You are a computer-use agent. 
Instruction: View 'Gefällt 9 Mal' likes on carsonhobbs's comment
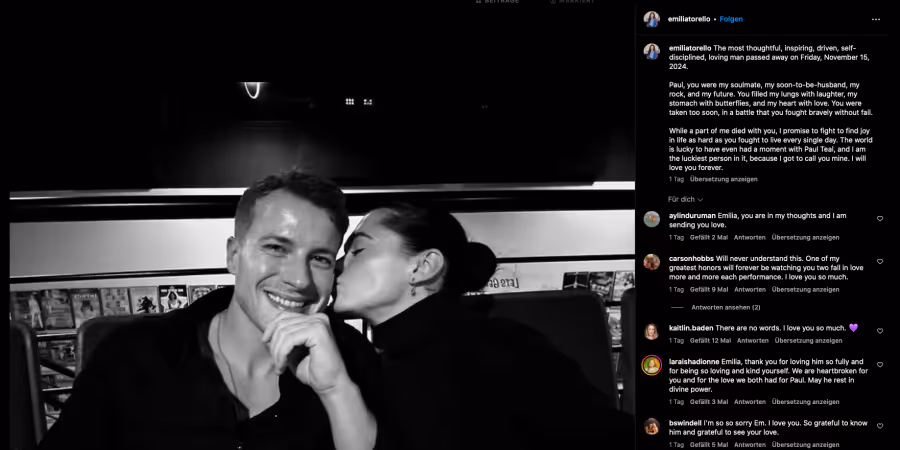(x=709, y=290)
